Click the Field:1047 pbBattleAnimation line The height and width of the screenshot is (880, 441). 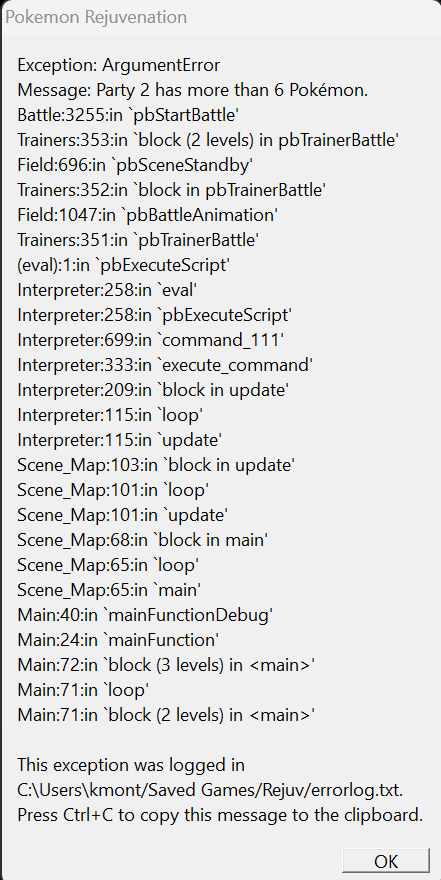(x=148, y=215)
